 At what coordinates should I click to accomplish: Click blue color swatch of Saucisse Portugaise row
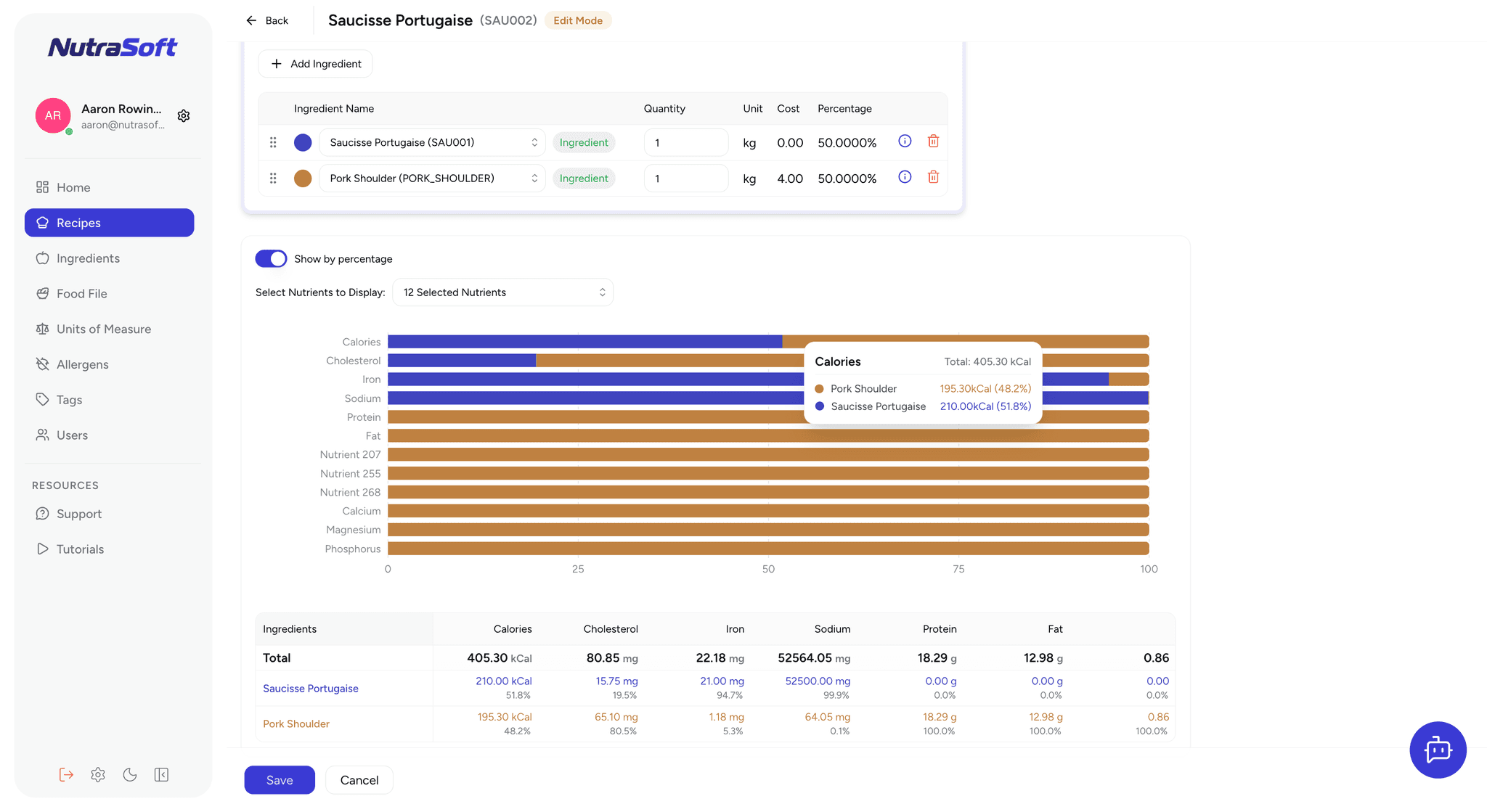coord(303,142)
